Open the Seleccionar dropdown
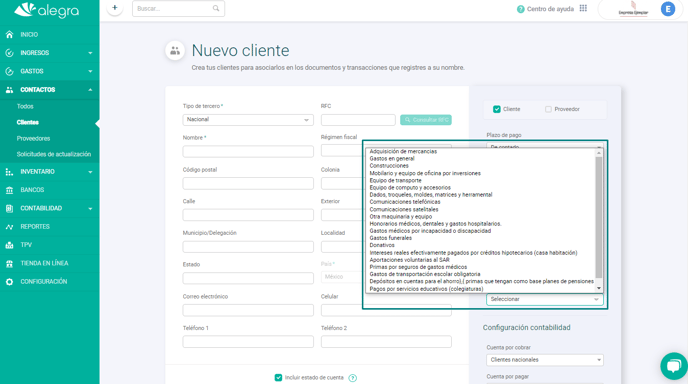Screen dimensions: 688x384 pyautogui.click(x=545, y=299)
